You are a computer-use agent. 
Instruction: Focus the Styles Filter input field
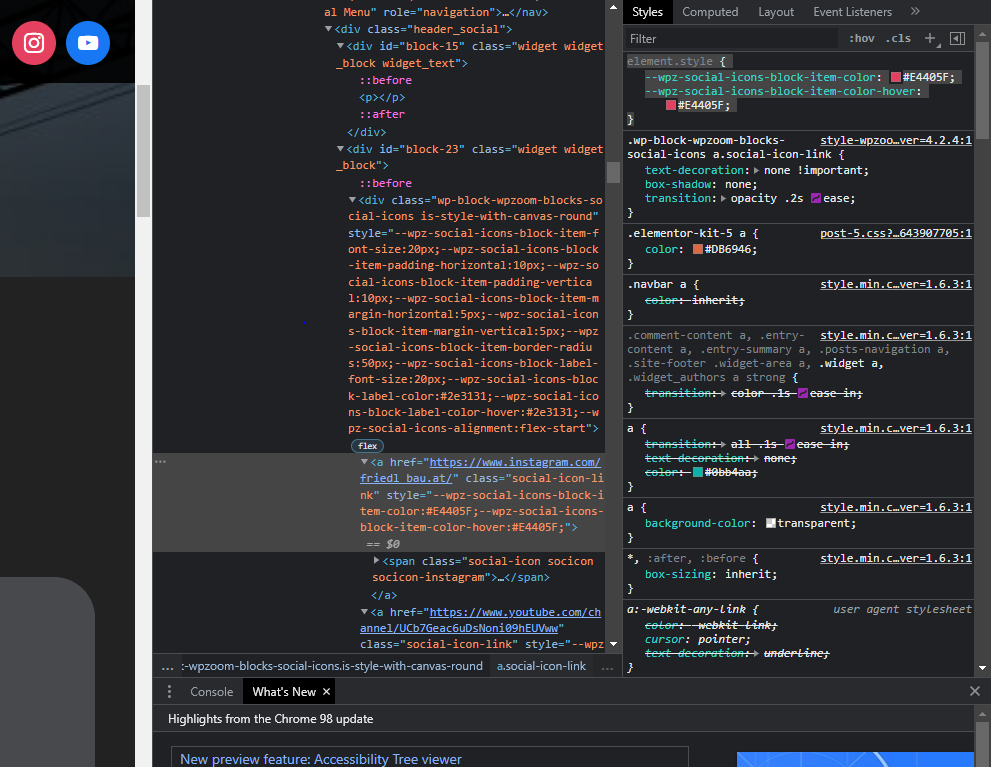click(x=733, y=39)
